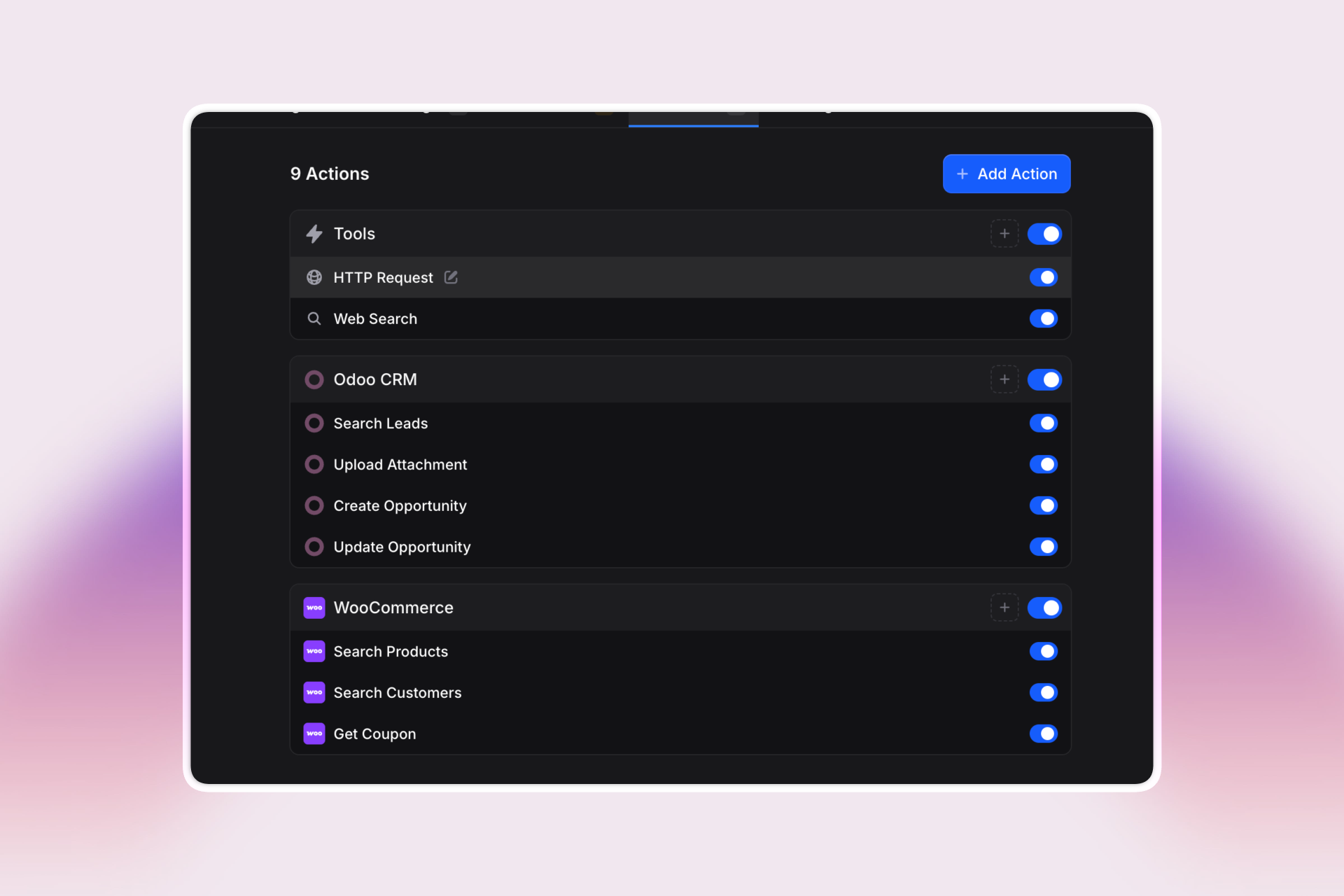This screenshot has height=896, width=1344.
Task: Turn off Search Customers toggle
Action: (x=1043, y=692)
